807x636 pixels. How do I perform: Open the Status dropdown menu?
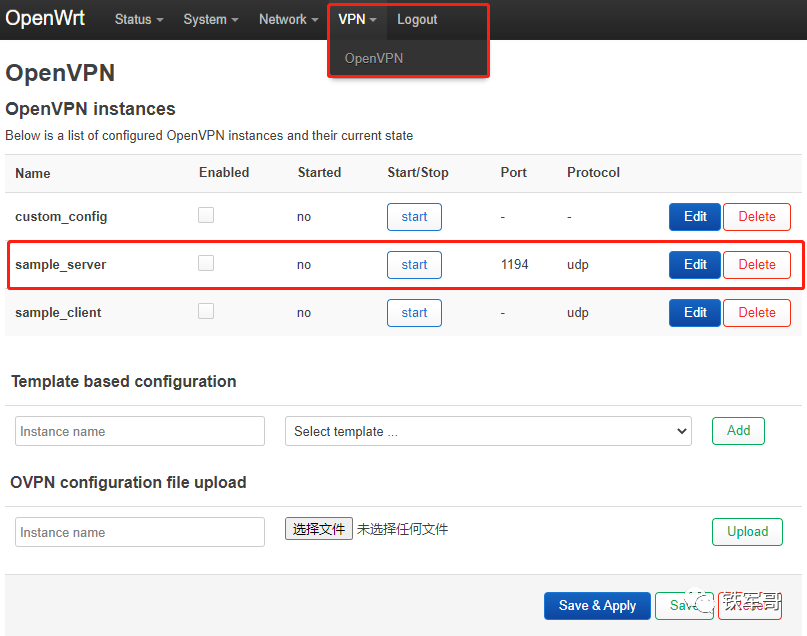[x=137, y=19]
